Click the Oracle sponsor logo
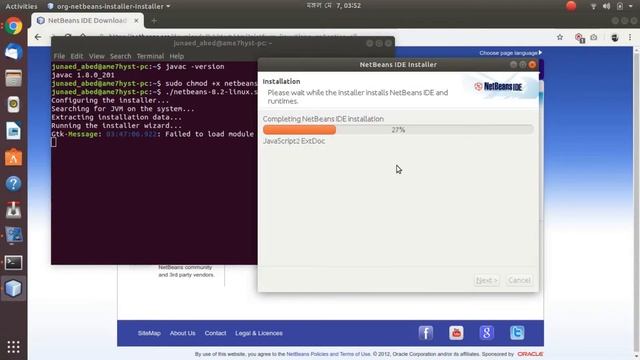Viewport: 640px width, 360px height. point(530,354)
